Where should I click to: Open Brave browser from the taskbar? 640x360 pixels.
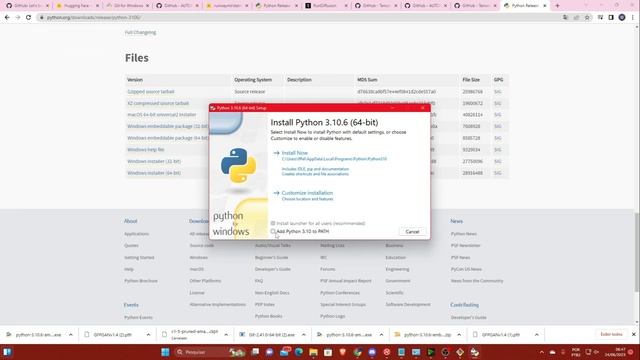(x=342, y=352)
